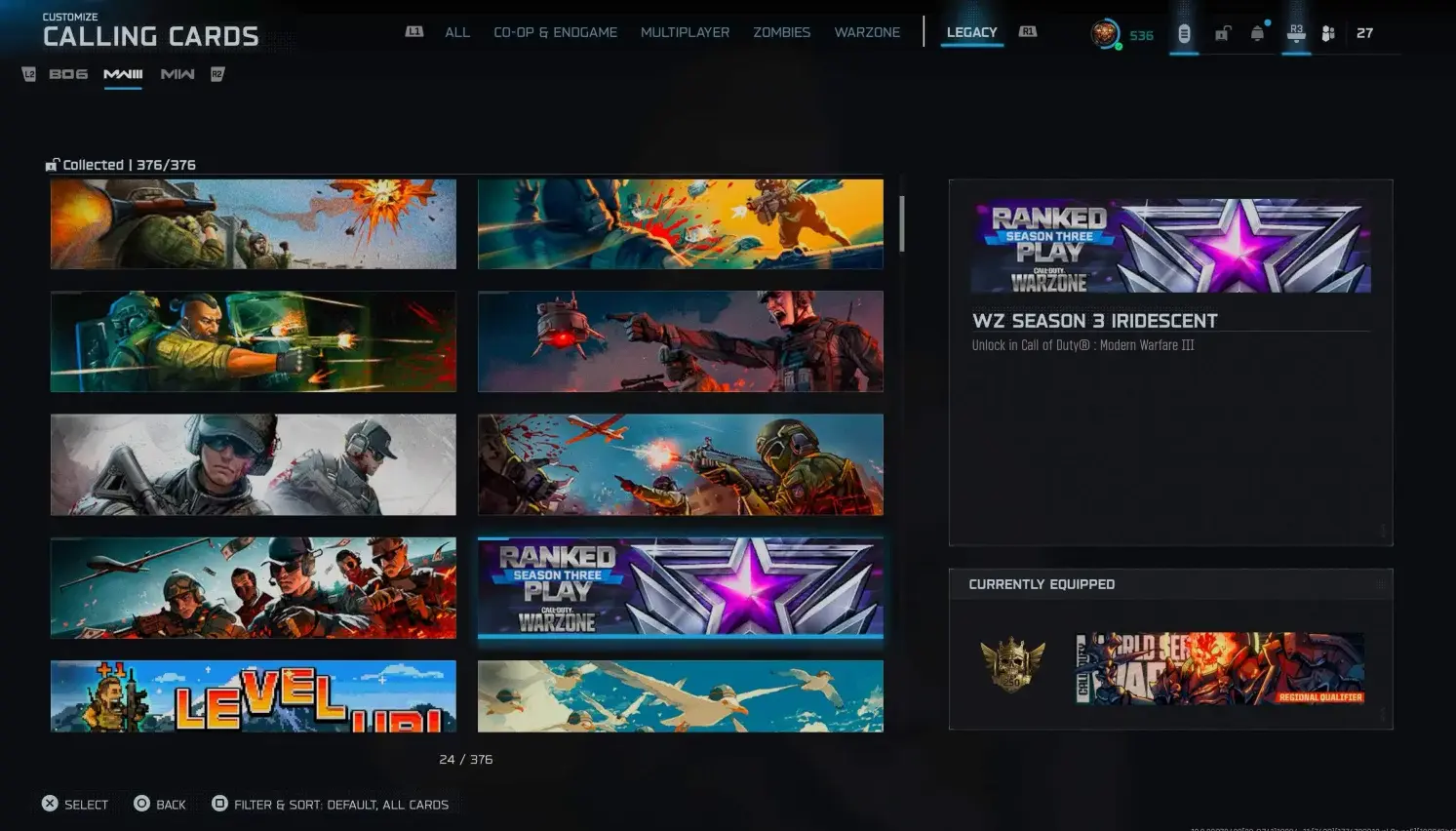Click the 'Collected | 376/376' label
The image size is (1456, 831).
(129, 165)
